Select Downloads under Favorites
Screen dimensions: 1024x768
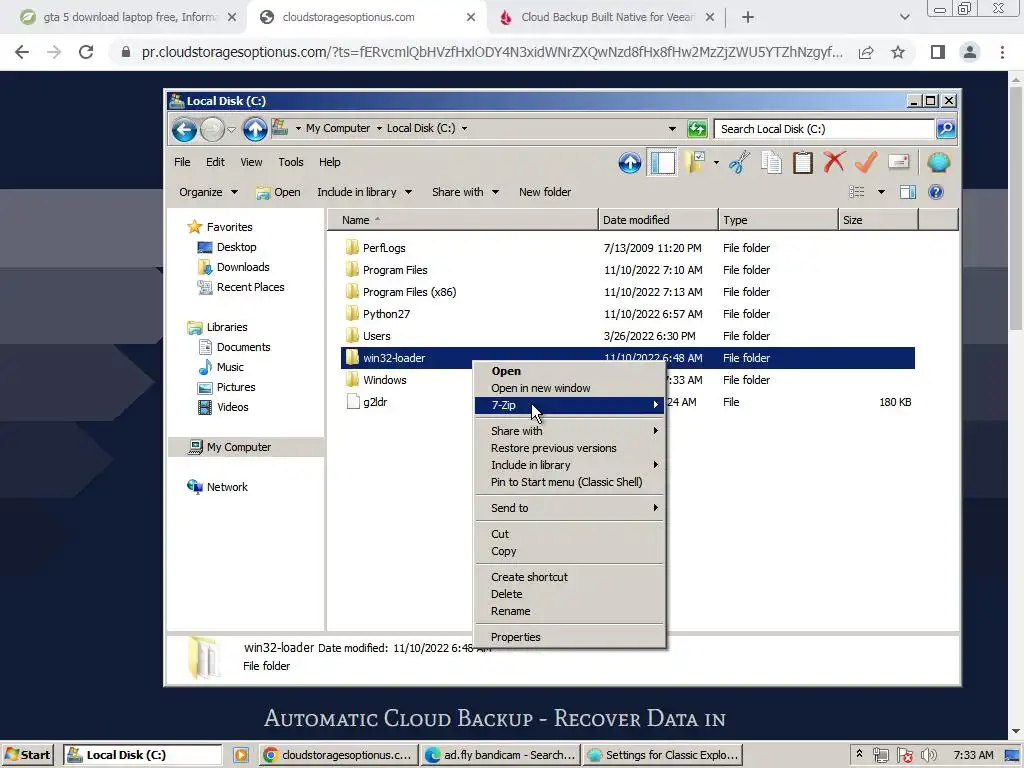(233, 267)
